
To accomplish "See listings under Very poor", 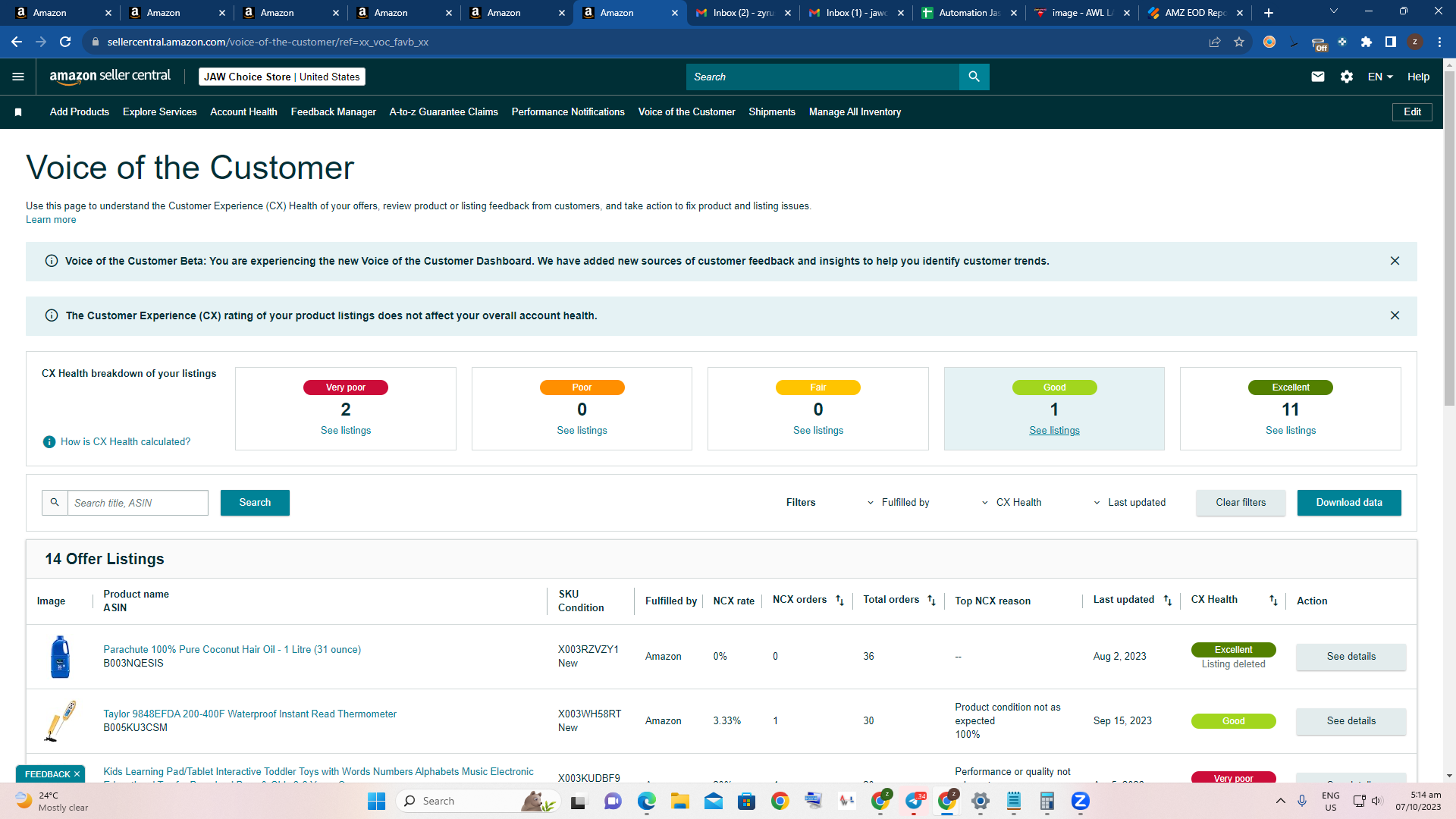I will (346, 431).
